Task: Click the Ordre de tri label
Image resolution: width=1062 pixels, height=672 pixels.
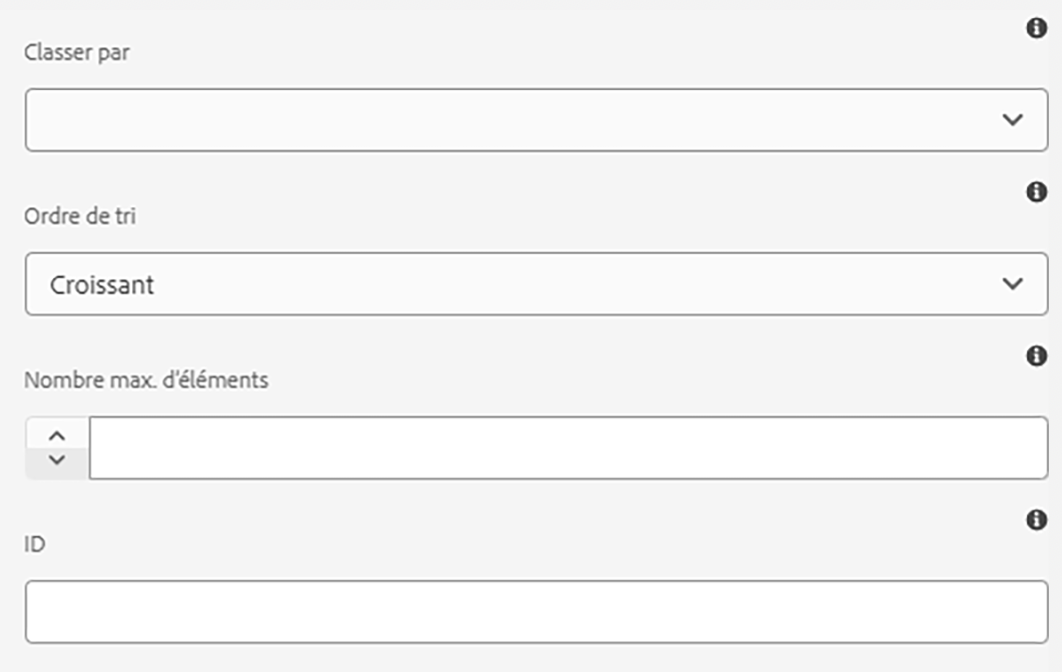Action: pos(80,217)
